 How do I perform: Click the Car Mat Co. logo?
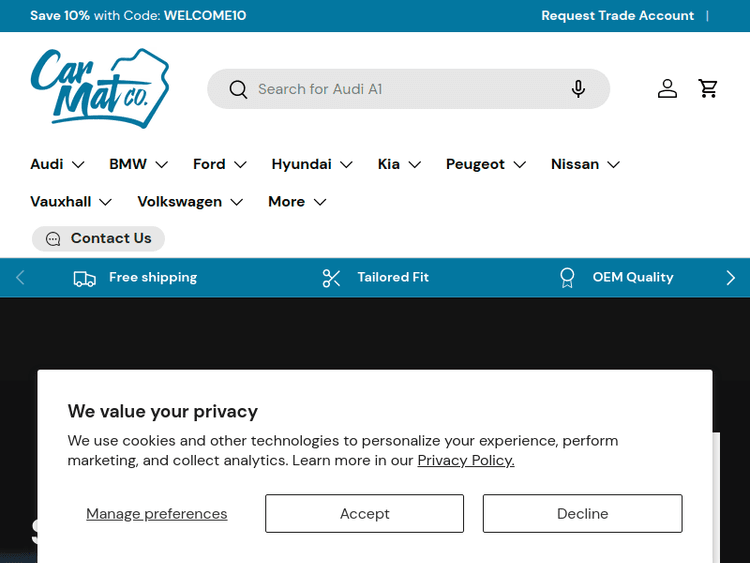click(x=99, y=88)
